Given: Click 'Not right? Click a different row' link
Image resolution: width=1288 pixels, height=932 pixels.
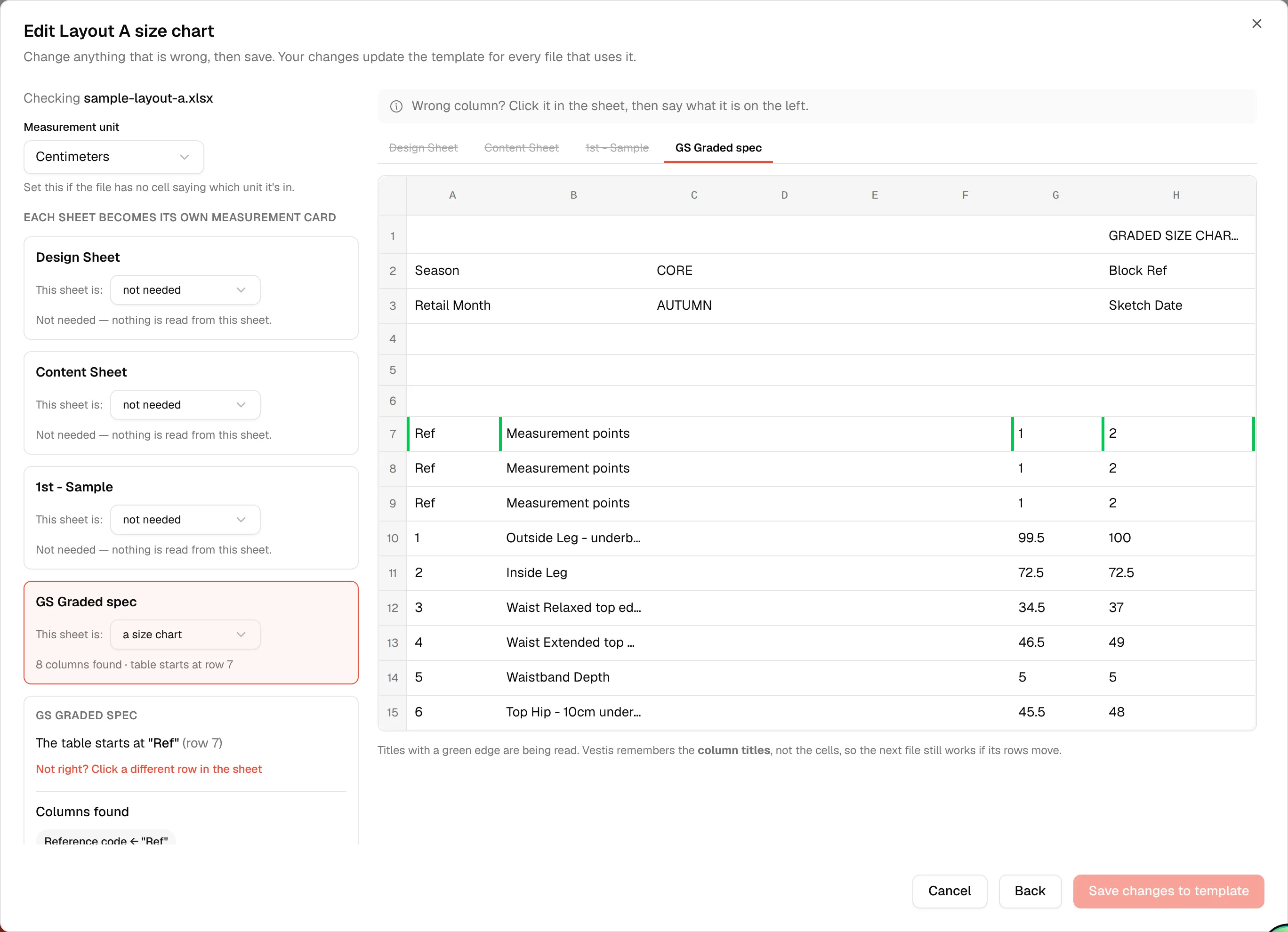Looking at the screenshot, I should 149,769.
